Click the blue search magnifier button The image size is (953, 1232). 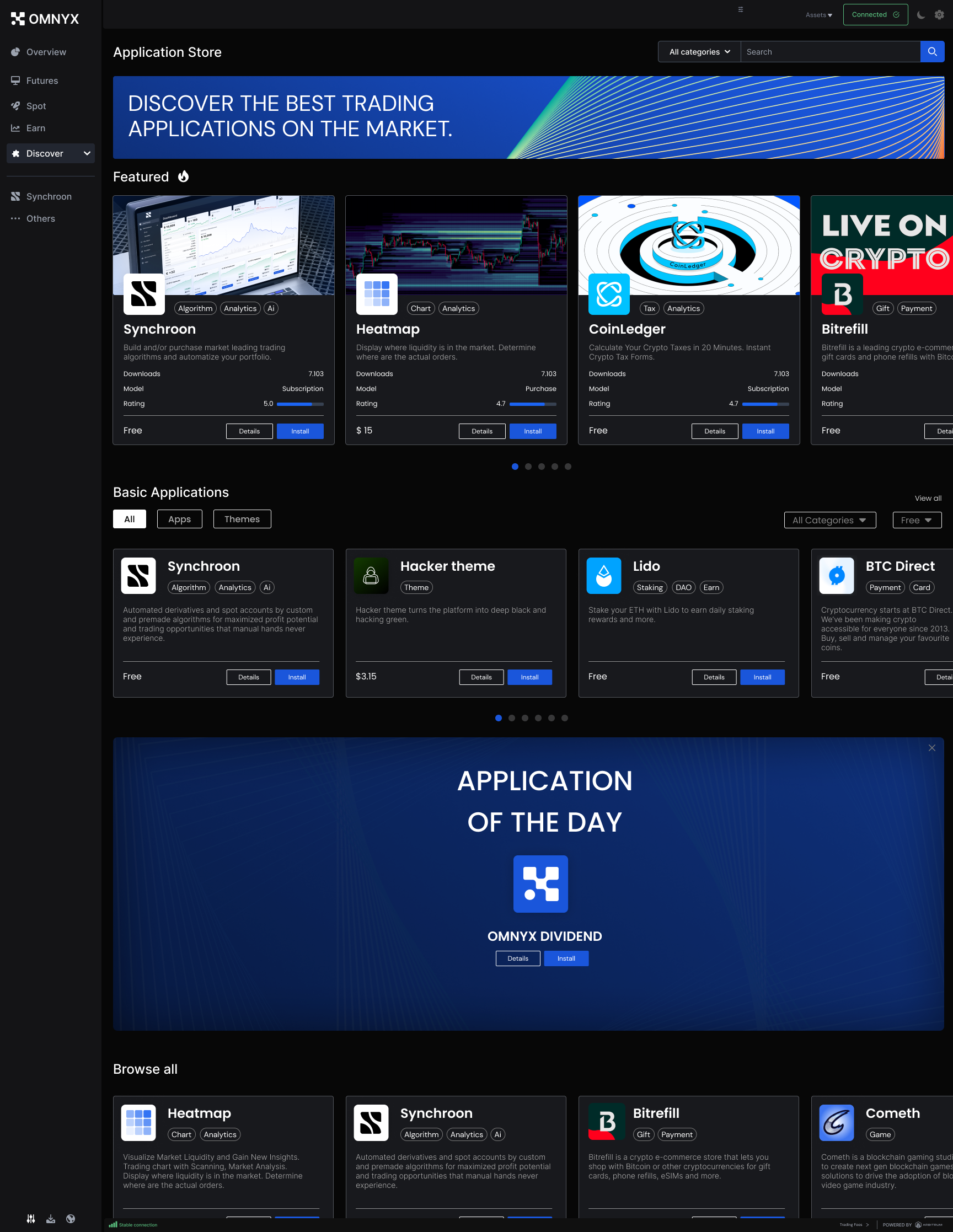click(x=932, y=52)
